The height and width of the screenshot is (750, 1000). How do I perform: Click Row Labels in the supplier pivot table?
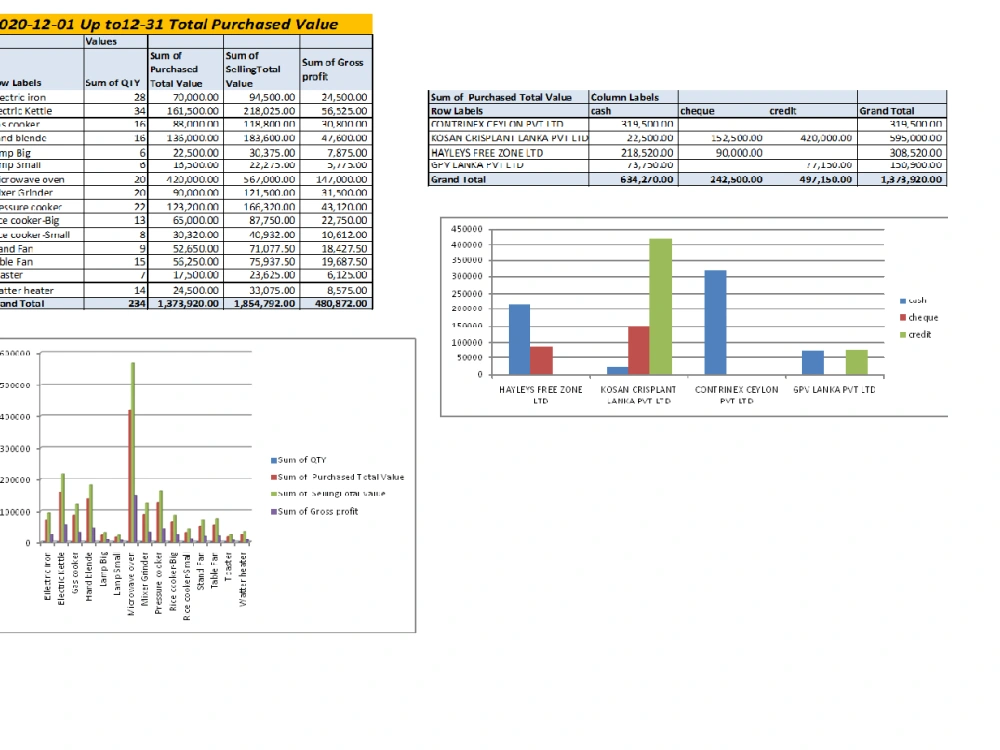(x=508, y=111)
